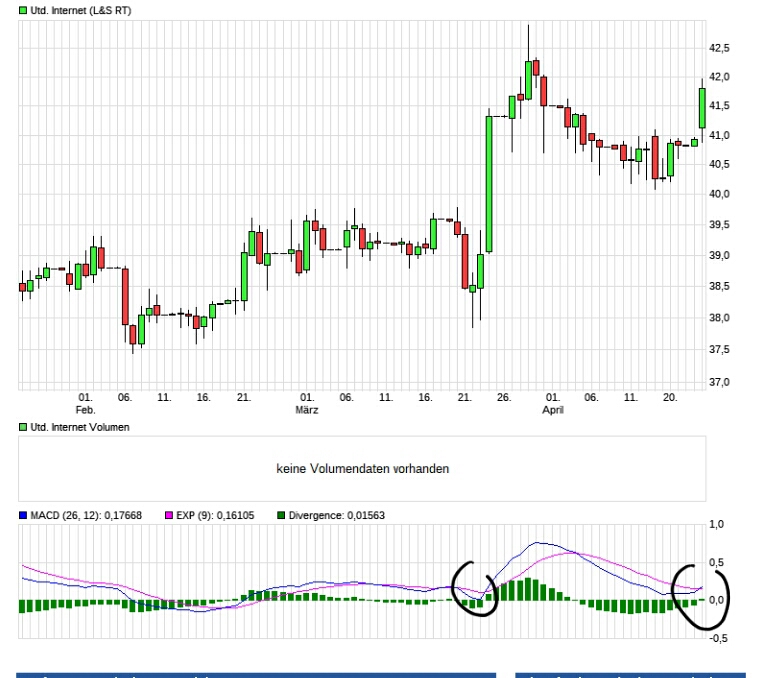Click the green Utd. Internet Volumen legend square

pyautogui.click(x=23, y=427)
